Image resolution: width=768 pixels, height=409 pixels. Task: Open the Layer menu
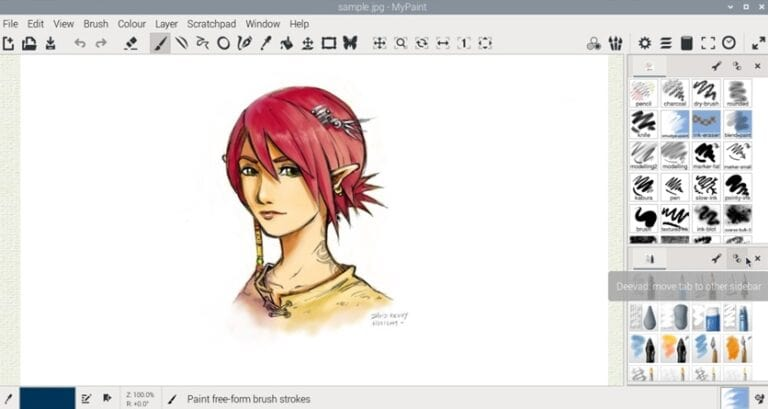coord(166,24)
